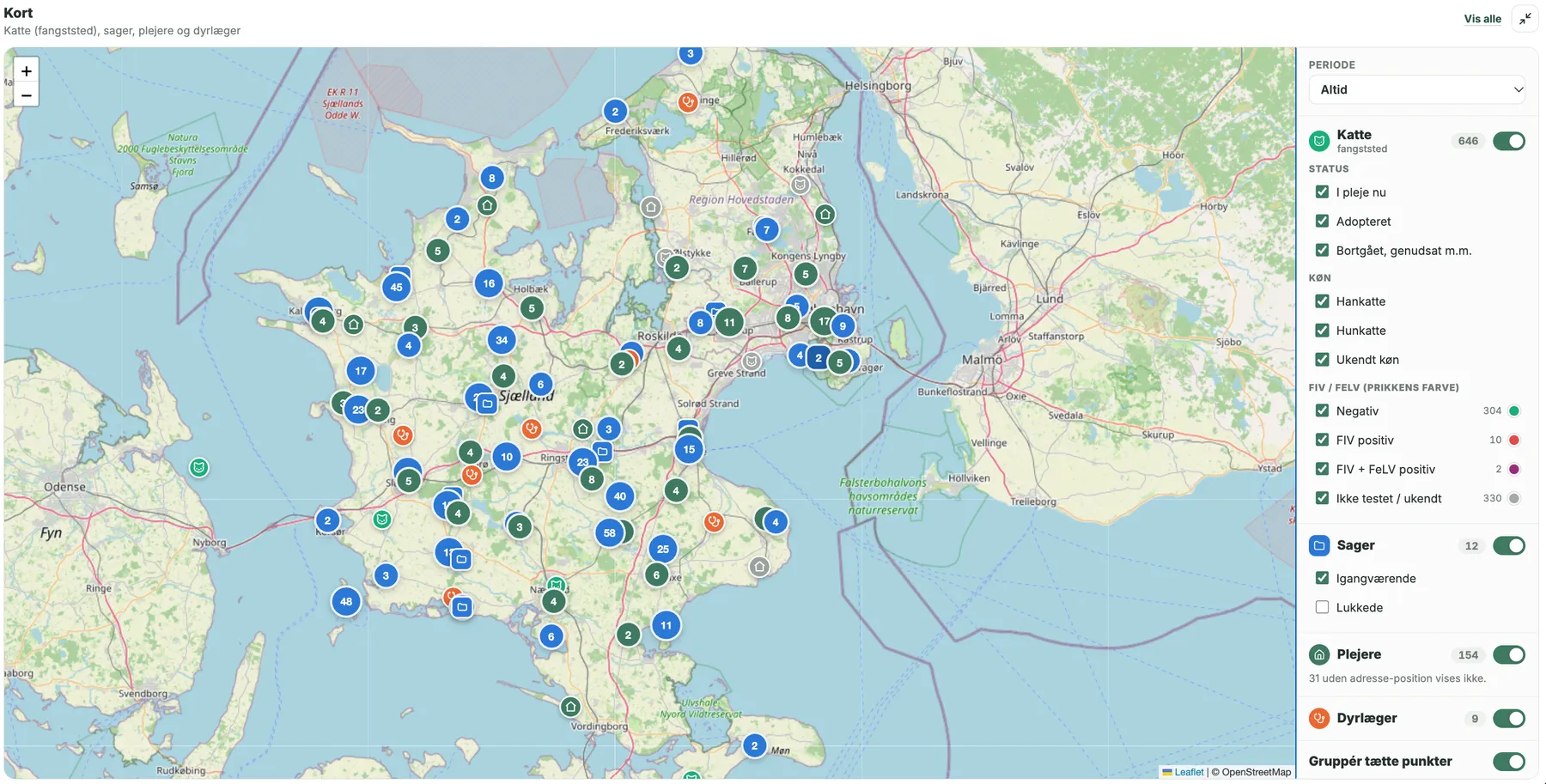Uncheck Borgået, genudsat m.m. checkbox
Viewport: 1546px width, 784px height.
coord(1322,250)
